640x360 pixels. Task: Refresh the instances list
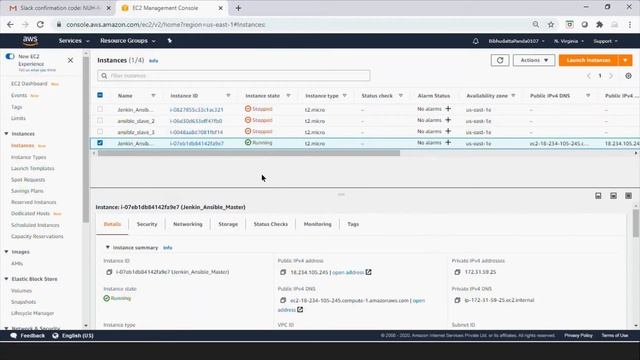(500, 60)
